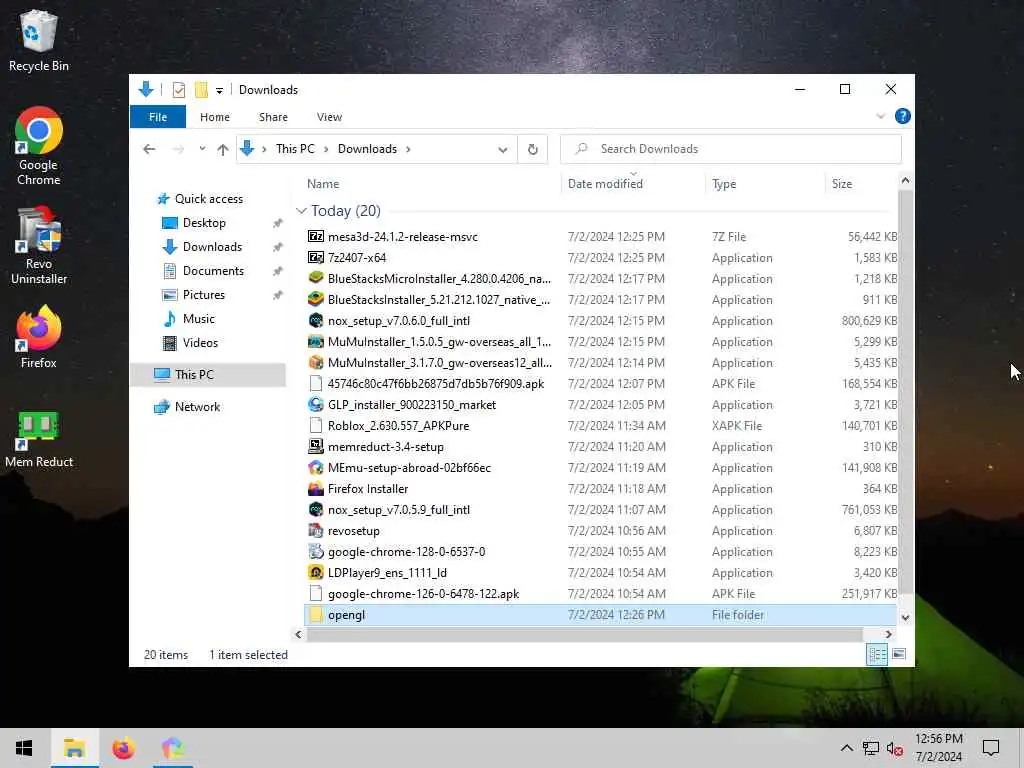Screen dimensions: 1024x768
Task: Sort by the Date modified column header
Action: point(633,184)
